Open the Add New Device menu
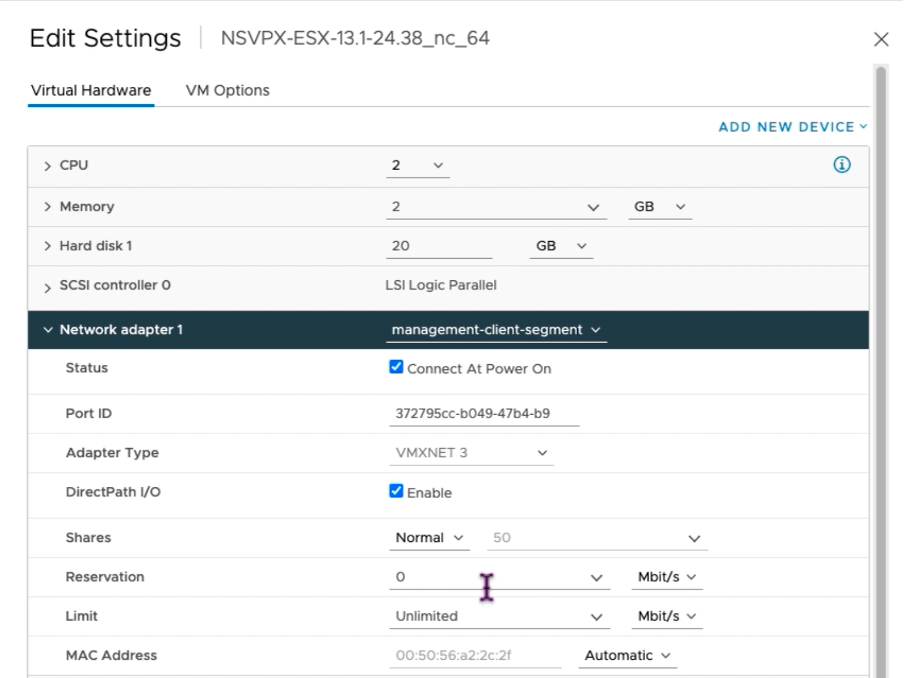Screen dimensions: 904x678 tap(793, 127)
